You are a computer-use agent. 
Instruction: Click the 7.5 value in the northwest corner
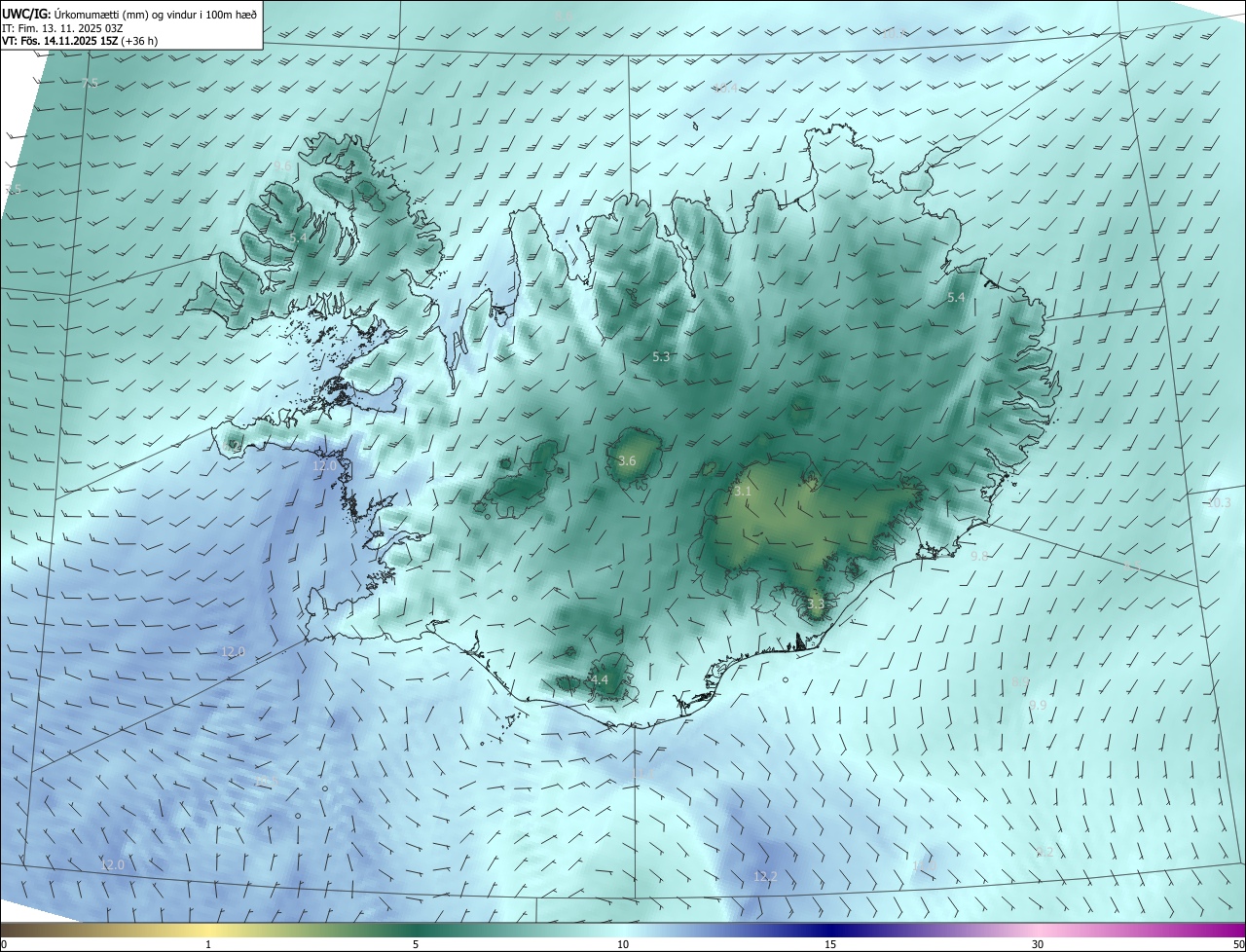click(x=90, y=83)
